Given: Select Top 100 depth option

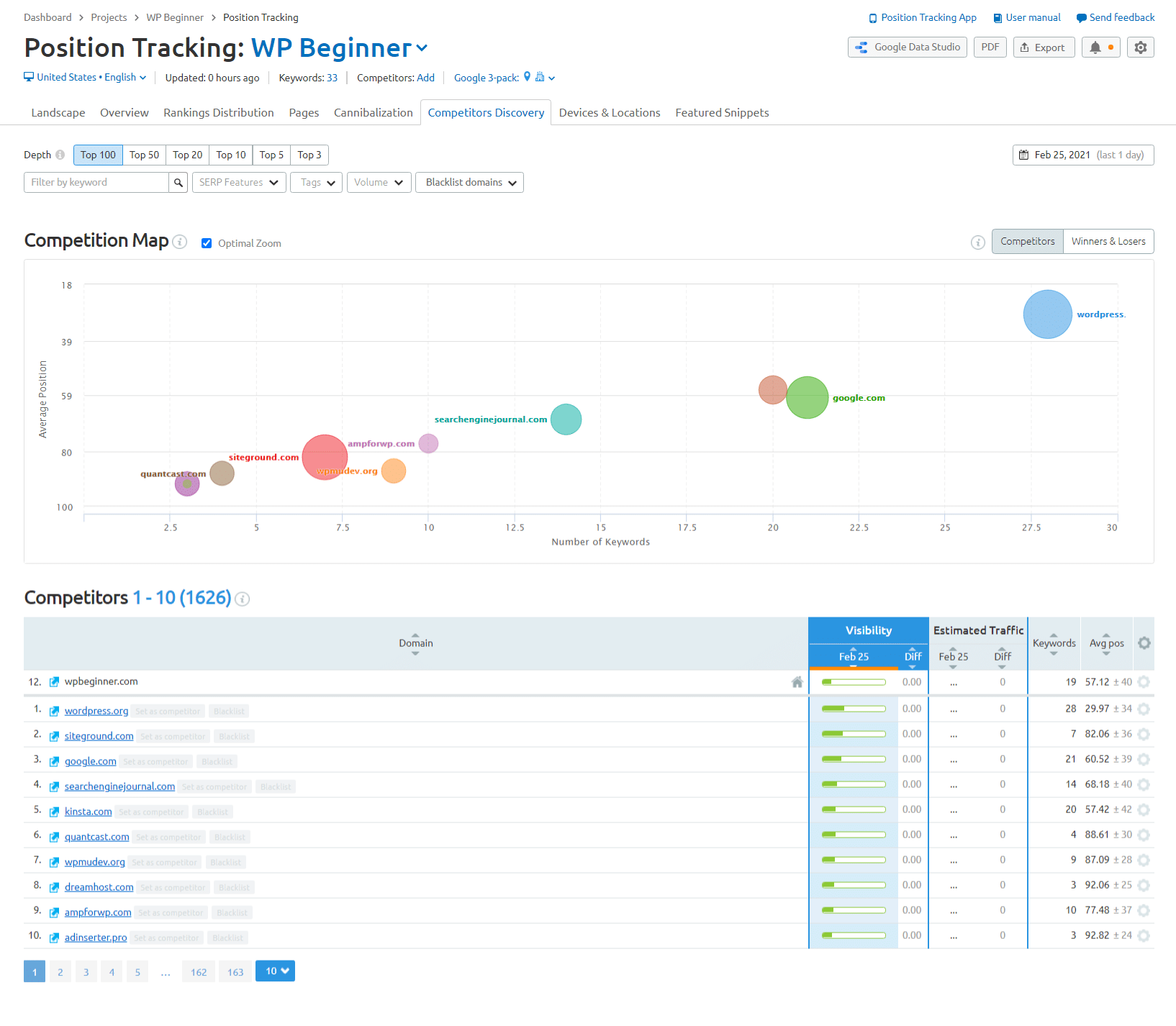Looking at the screenshot, I should tap(98, 155).
